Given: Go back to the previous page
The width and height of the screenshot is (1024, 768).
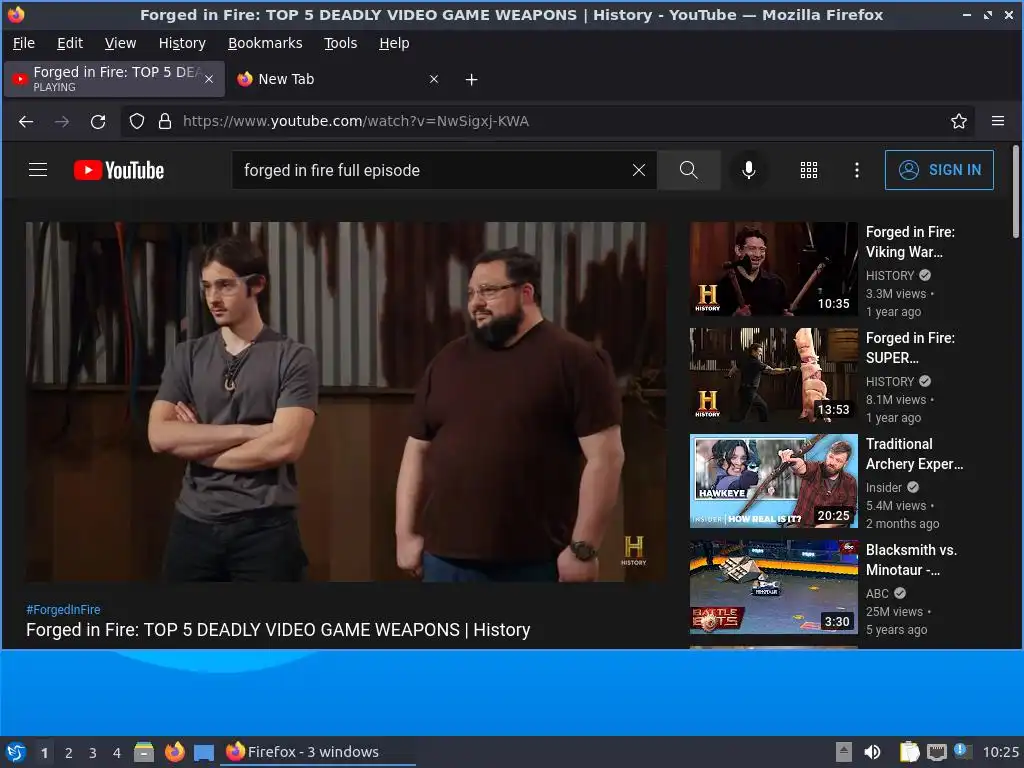Looking at the screenshot, I should 26,121.
